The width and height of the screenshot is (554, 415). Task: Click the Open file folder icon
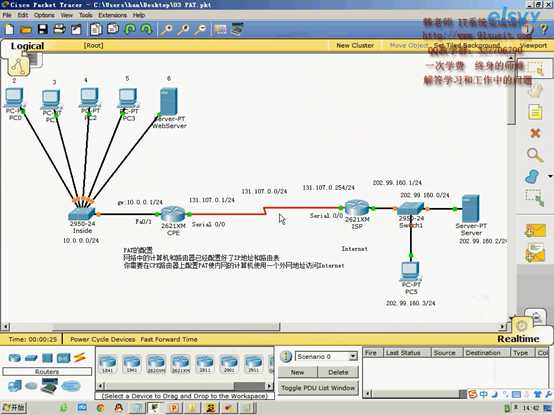click(x=26, y=30)
